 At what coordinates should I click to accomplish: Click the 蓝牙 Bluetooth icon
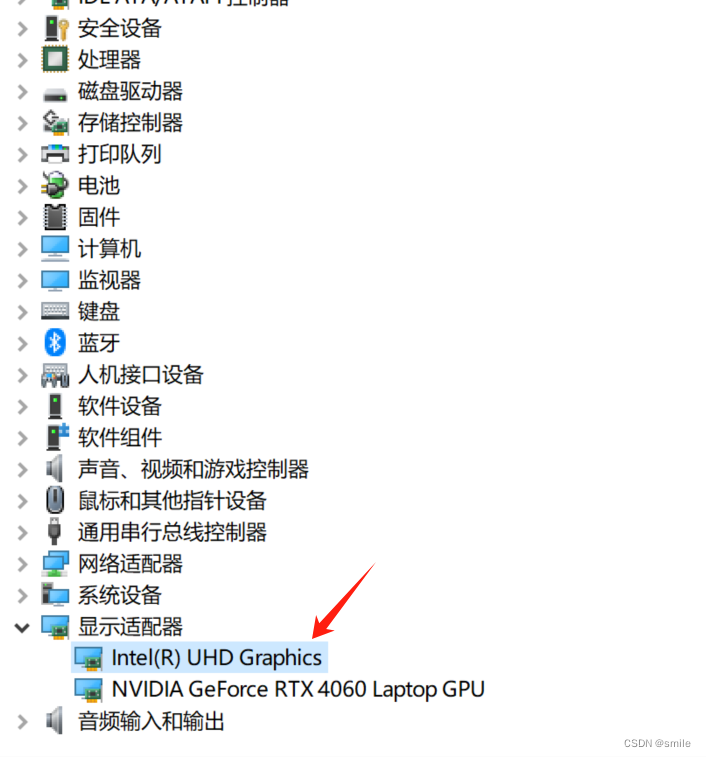click(55, 343)
